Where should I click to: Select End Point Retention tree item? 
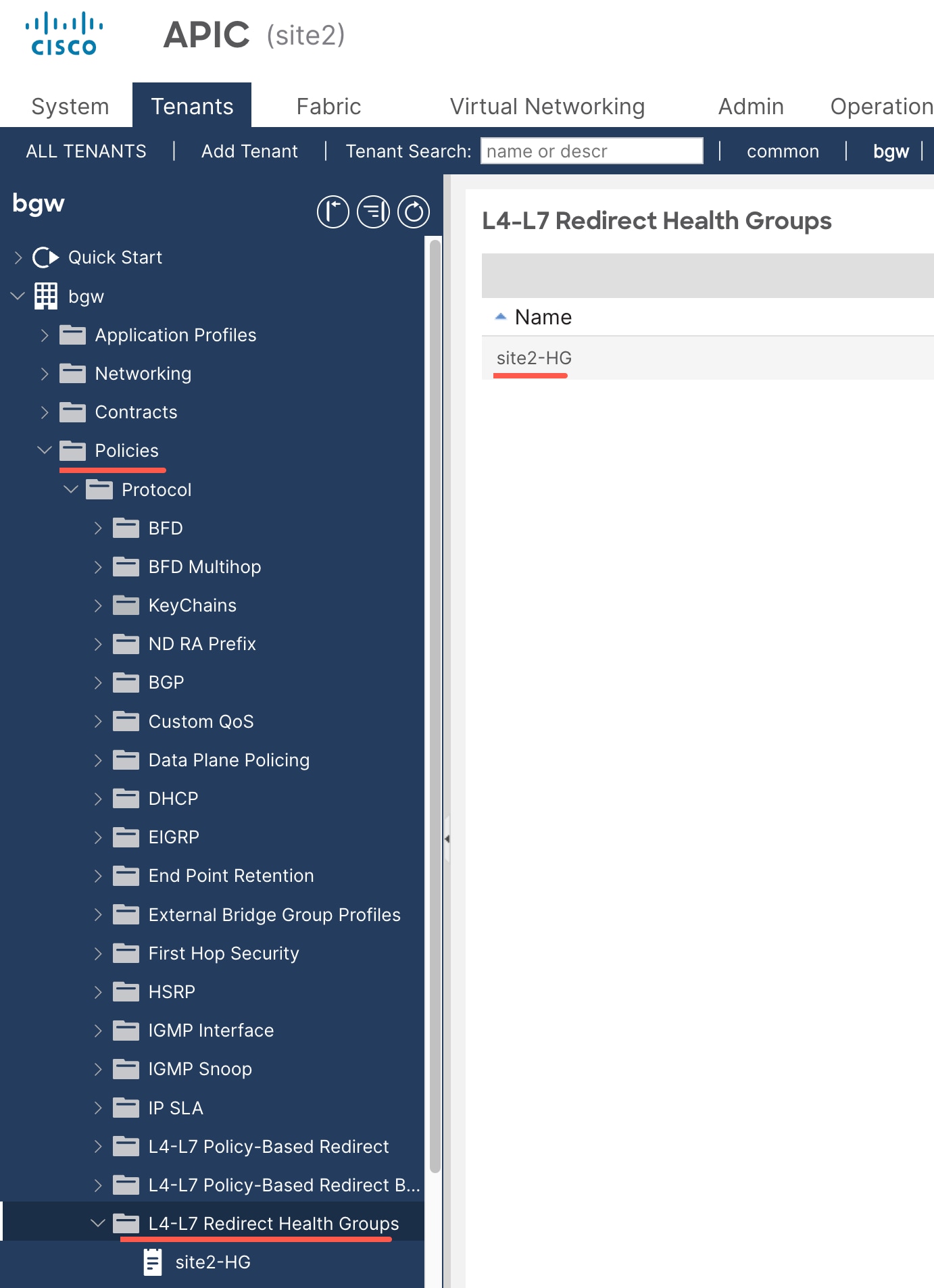pyautogui.click(x=231, y=876)
